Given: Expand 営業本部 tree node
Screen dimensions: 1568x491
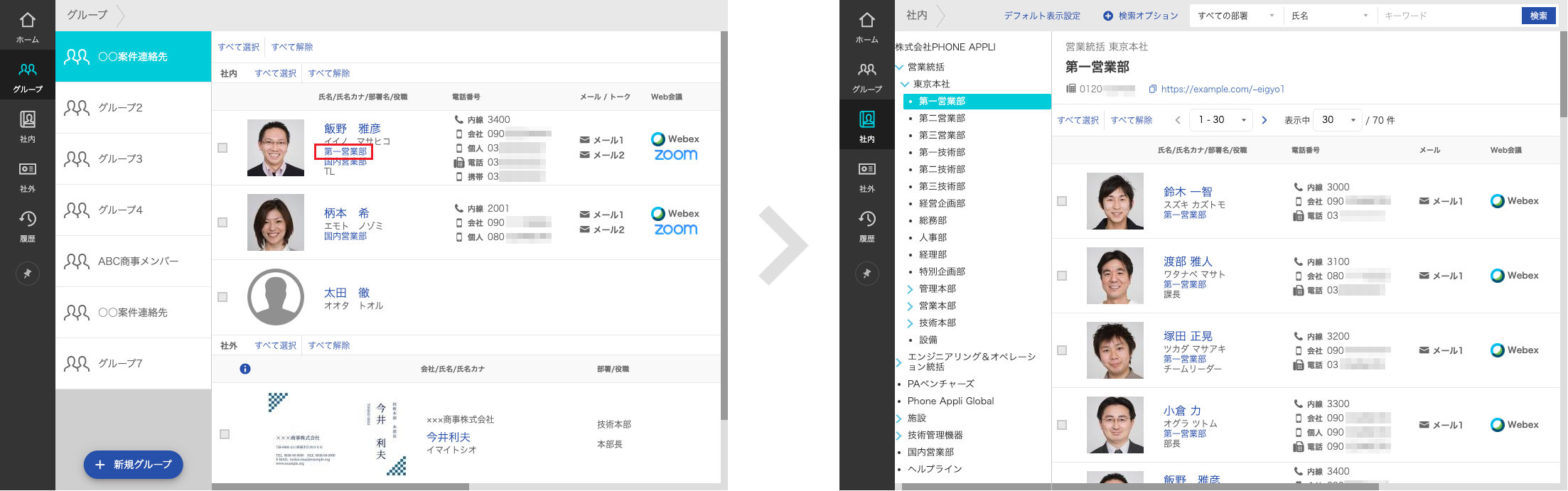Looking at the screenshot, I should 911,306.
